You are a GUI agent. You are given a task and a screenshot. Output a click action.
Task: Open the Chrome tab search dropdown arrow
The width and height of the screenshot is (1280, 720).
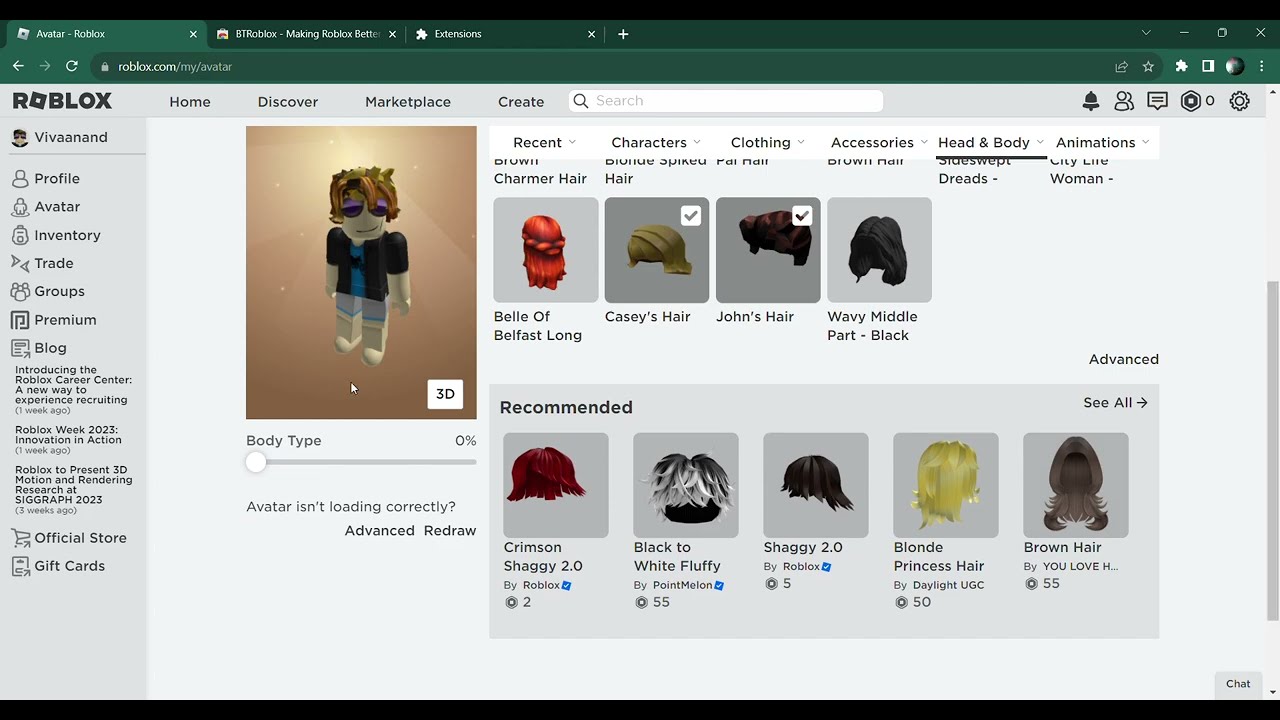1146,33
